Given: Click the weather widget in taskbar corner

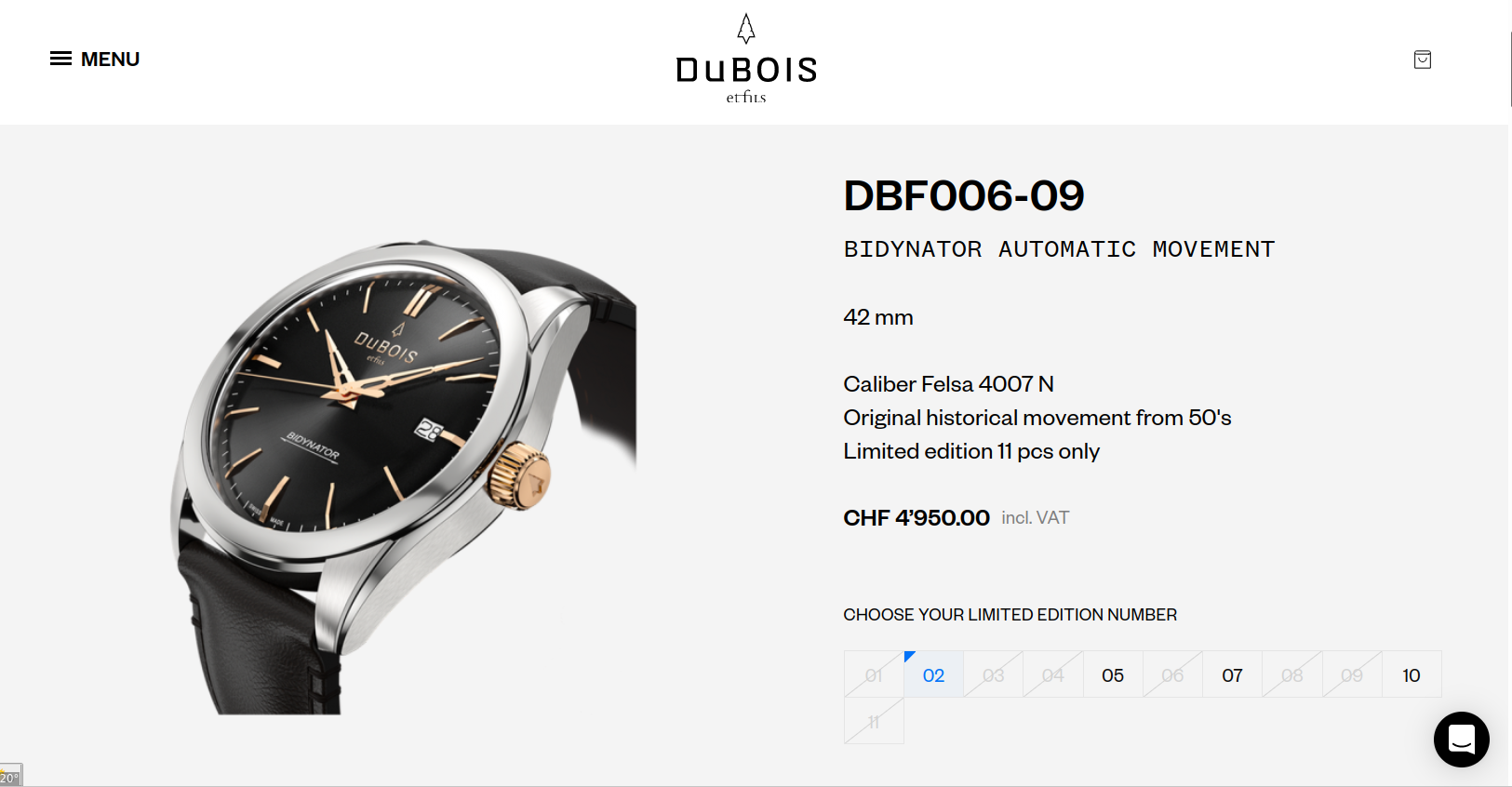Looking at the screenshot, I should click(x=10, y=776).
